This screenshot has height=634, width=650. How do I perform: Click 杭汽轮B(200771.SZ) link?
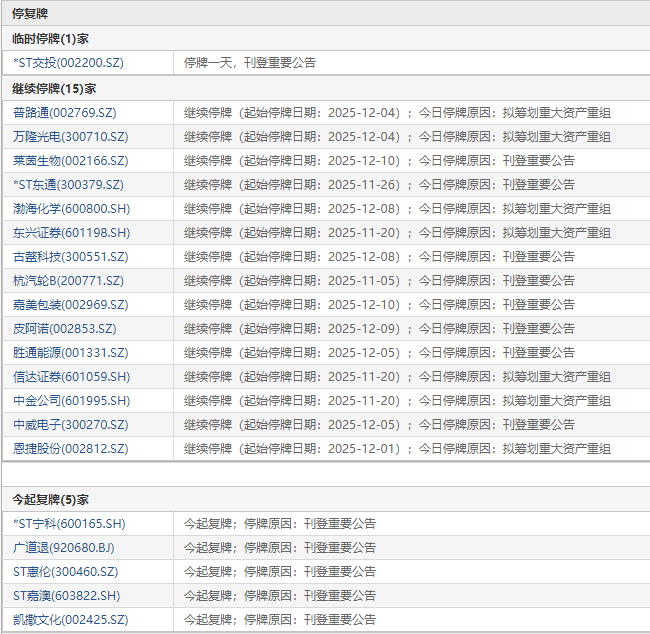point(68,281)
